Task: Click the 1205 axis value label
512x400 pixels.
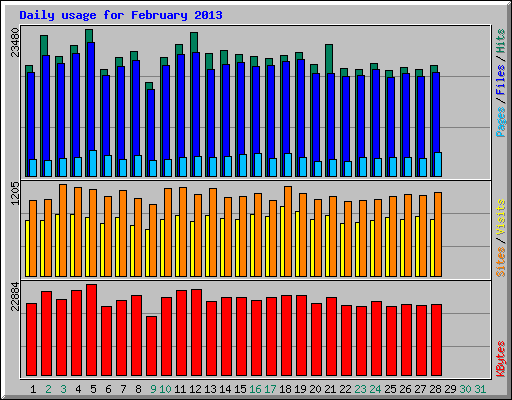Action: click(x=15, y=193)
